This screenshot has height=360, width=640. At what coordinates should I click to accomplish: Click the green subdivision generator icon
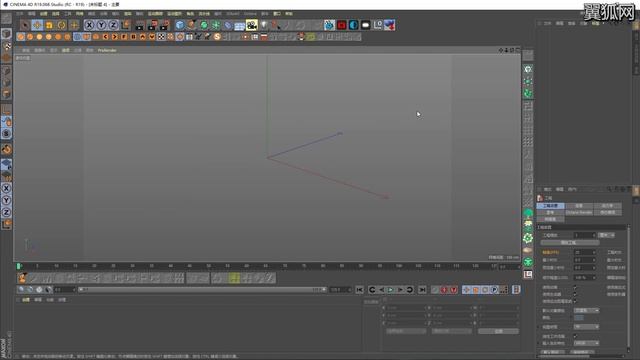point(204,25)
